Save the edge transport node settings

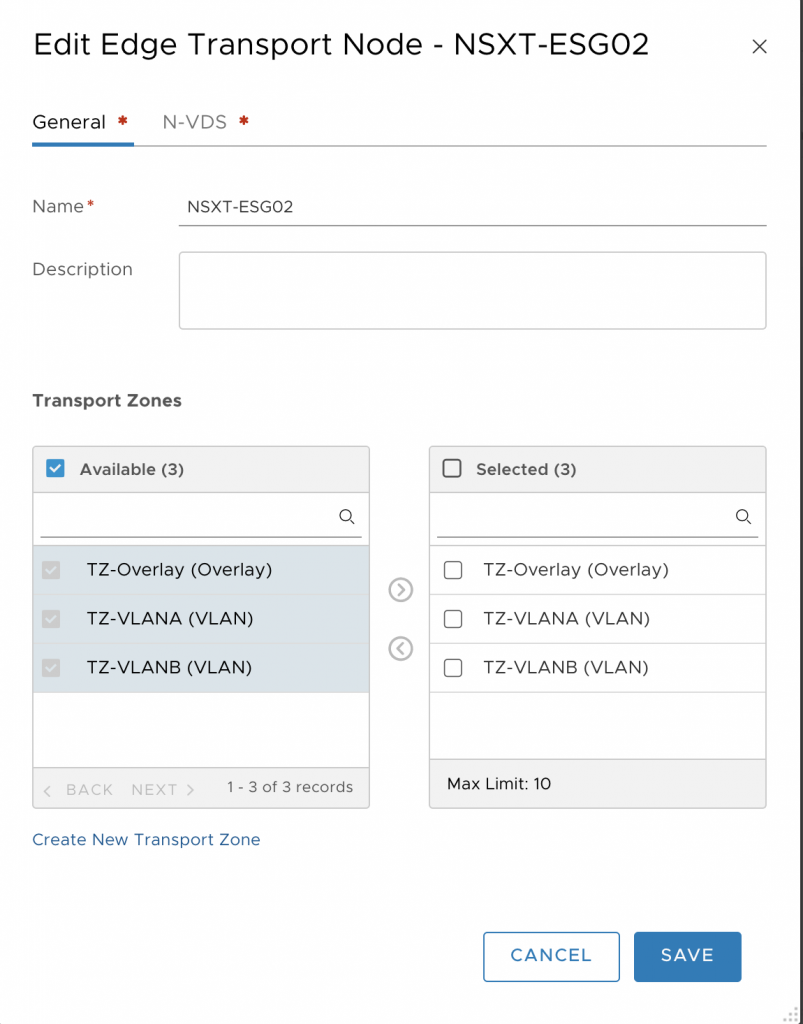pos(687,956)
